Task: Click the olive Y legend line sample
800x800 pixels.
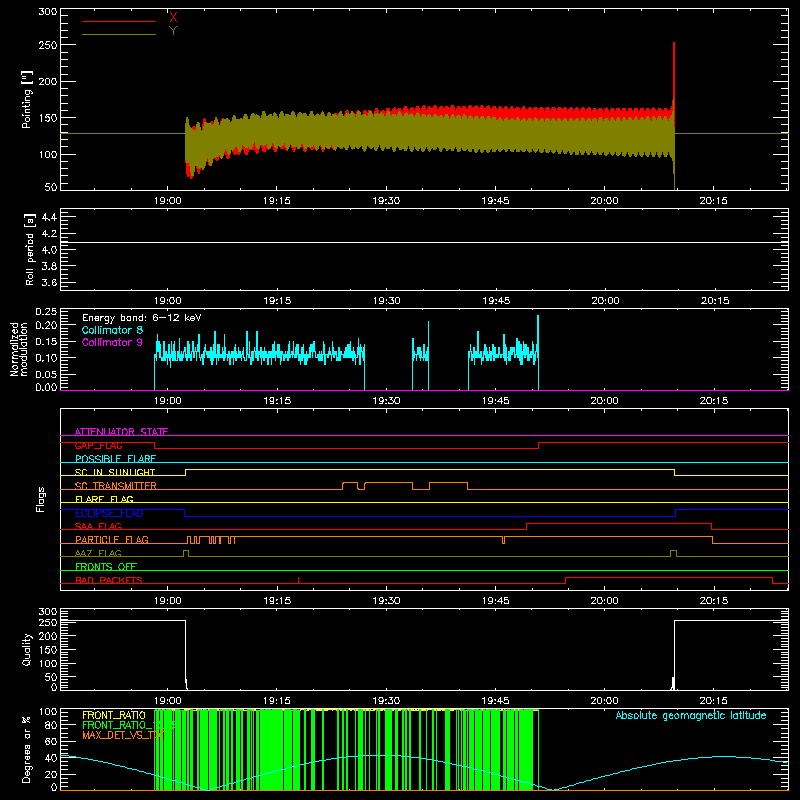Action: pyautogui.click(x=119, y=34)
